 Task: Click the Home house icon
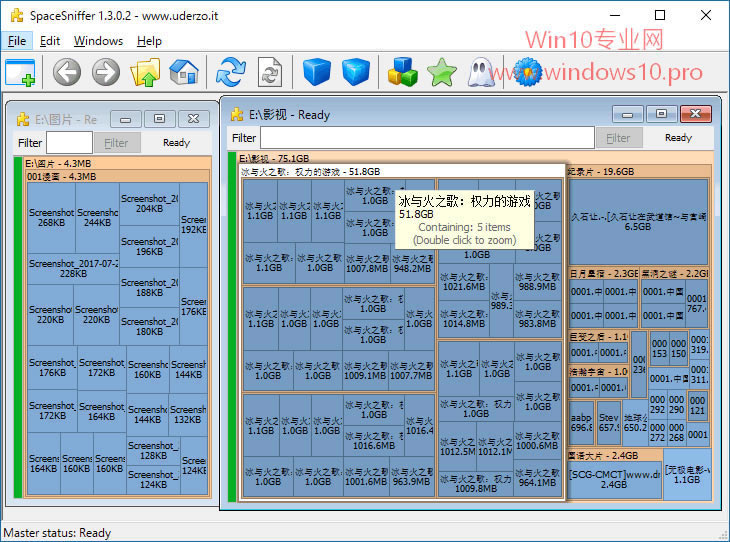tap(184, 72)
